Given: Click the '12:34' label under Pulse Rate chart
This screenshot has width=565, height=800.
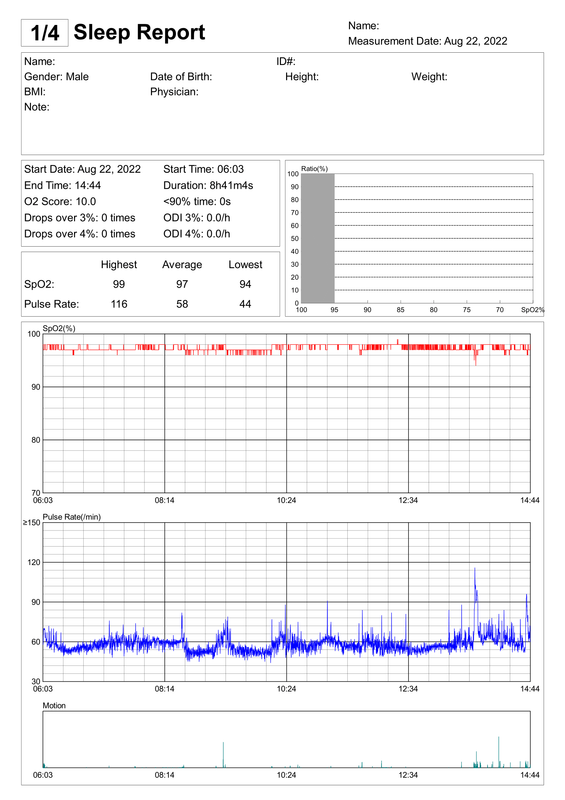Looking at the screenshot, I should coord(408,689).
